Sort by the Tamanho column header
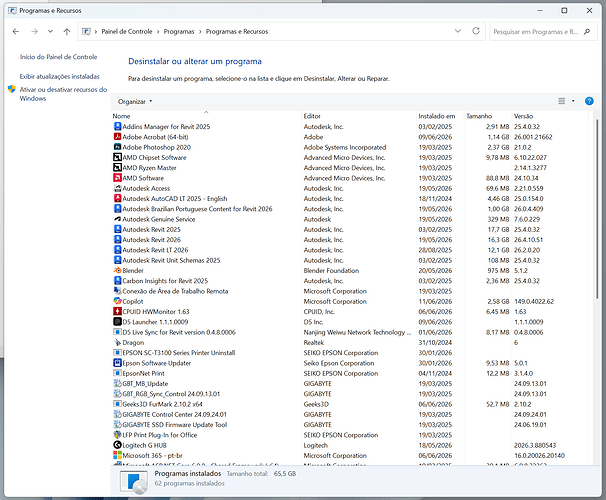Viewport: 606px width, 500px height. pos(487,116)
